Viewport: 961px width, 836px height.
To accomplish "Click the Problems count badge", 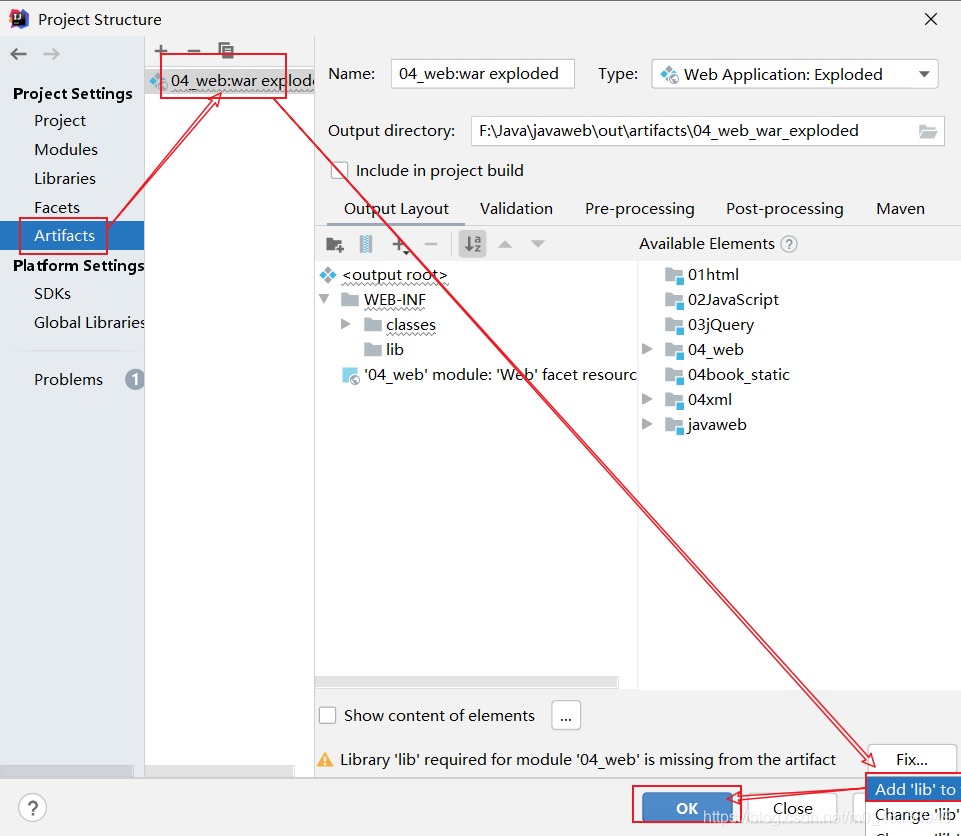I will 135,379.
